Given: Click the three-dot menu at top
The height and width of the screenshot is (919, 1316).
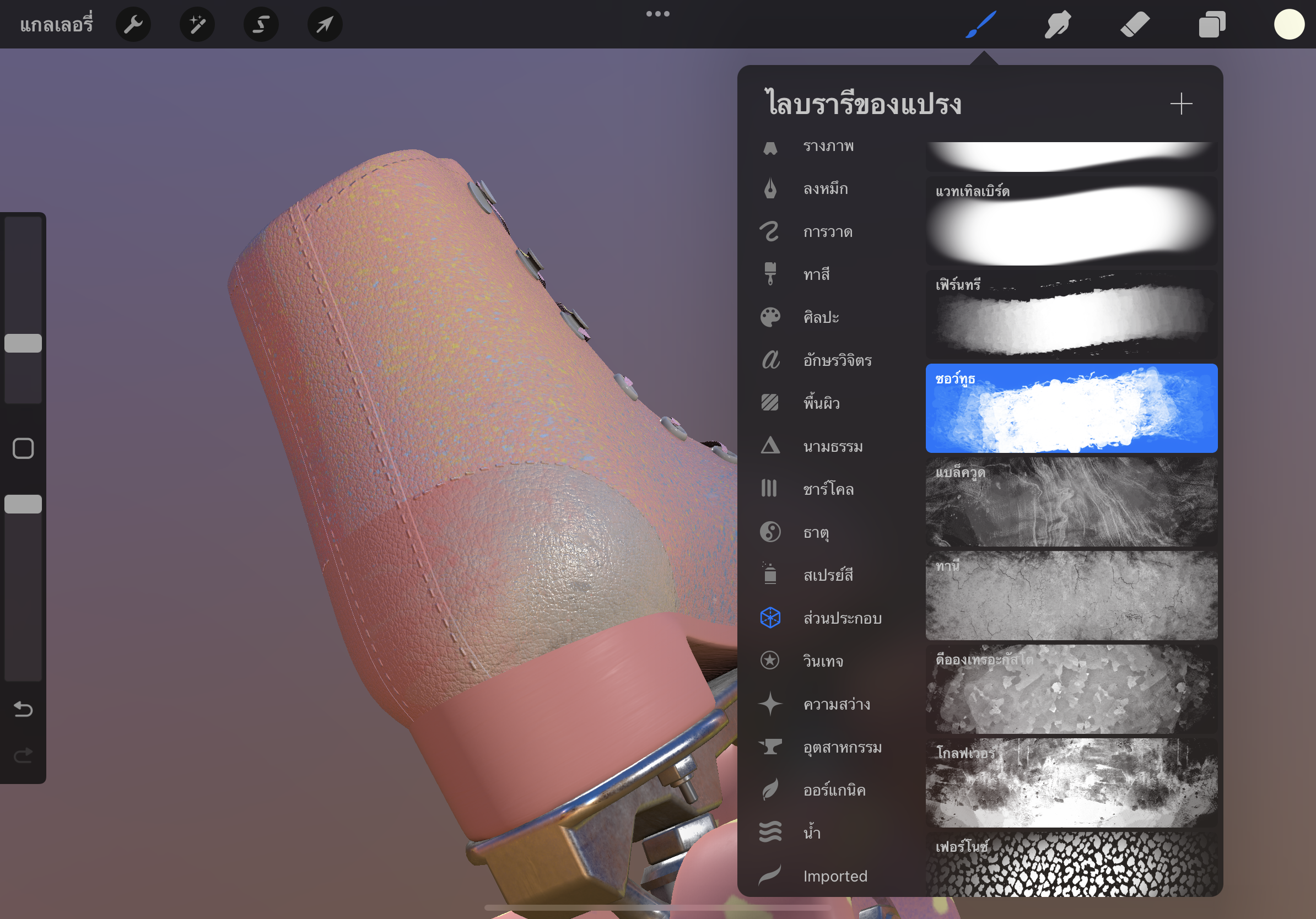Looking at the screenshot, I should [657, 14].
